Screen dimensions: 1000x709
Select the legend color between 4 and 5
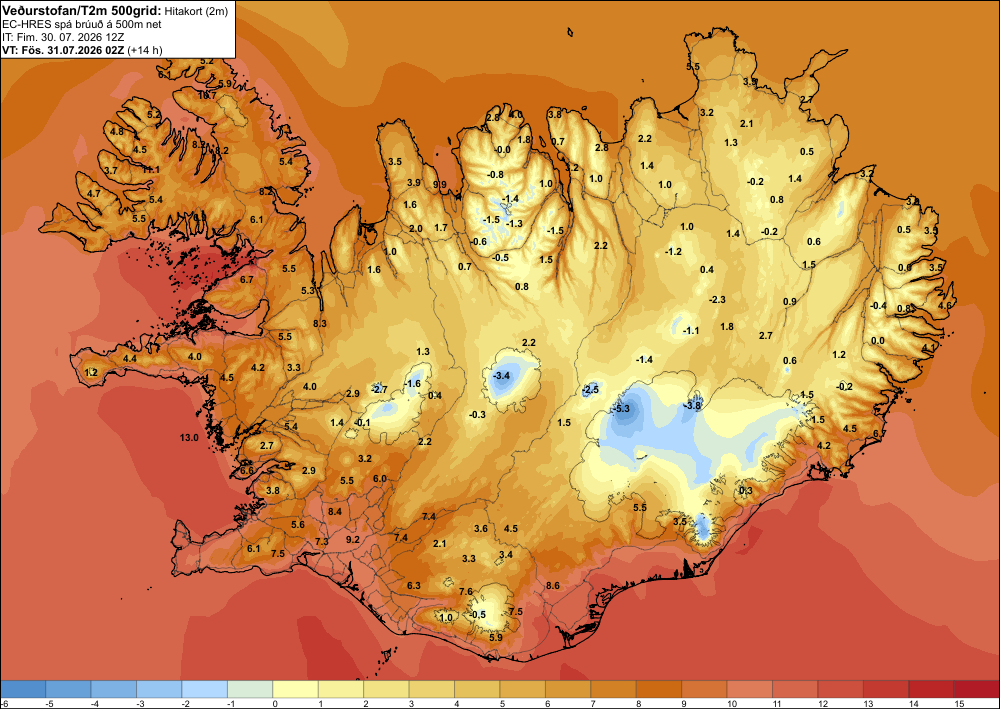(477, 689)
